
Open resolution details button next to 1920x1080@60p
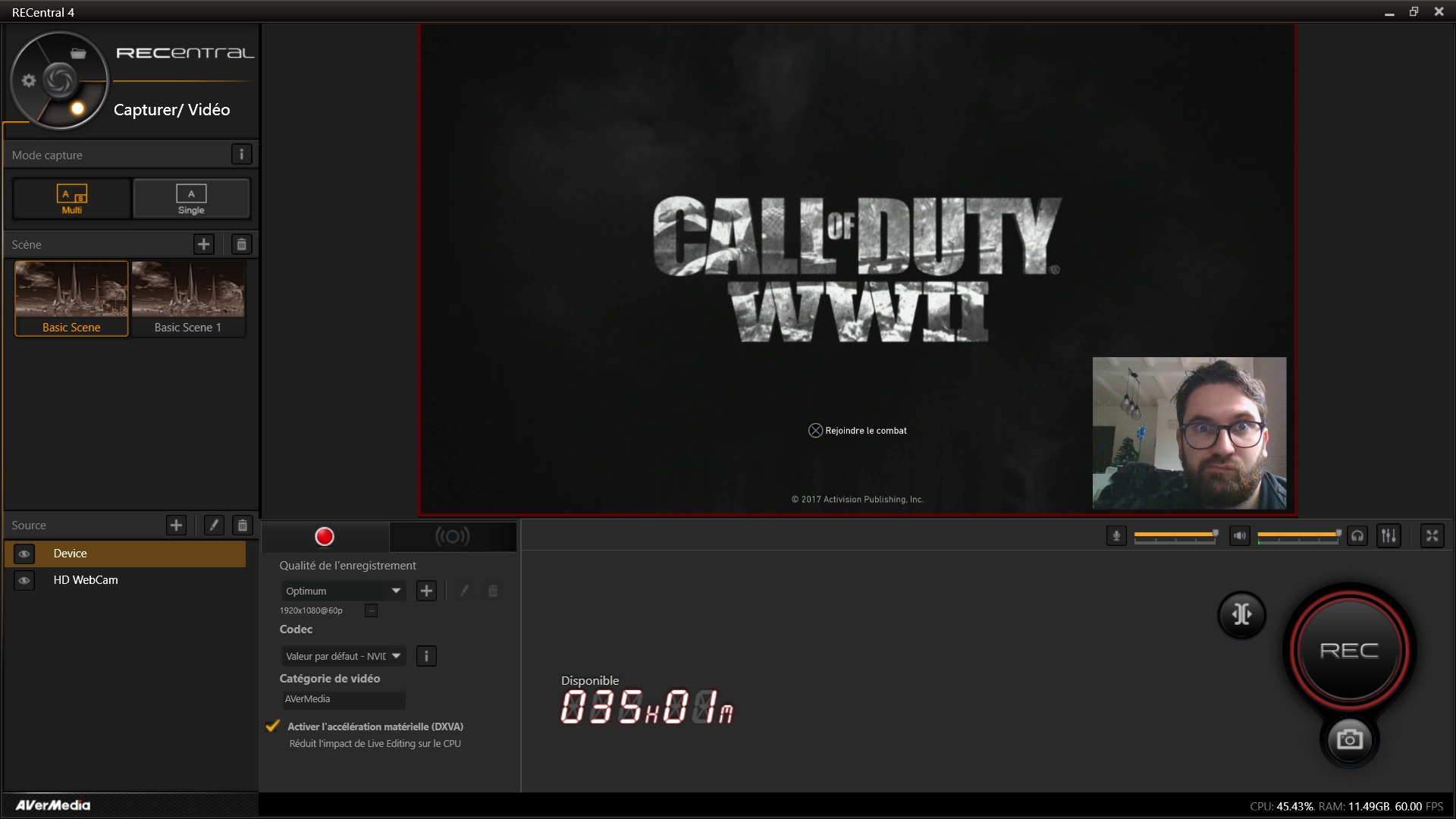(x=371, y=610)
